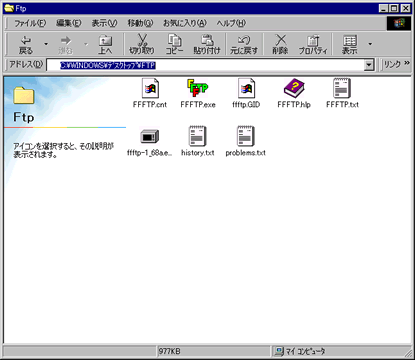Open Properties (プロパティ) from the toolbar
Screen dimensions: 415x360
point(313,44)
